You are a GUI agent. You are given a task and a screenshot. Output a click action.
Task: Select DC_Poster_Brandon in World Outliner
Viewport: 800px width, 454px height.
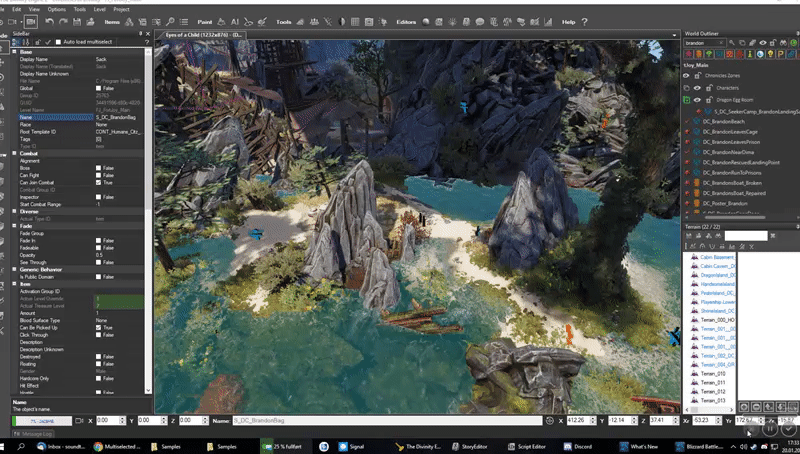725,203
